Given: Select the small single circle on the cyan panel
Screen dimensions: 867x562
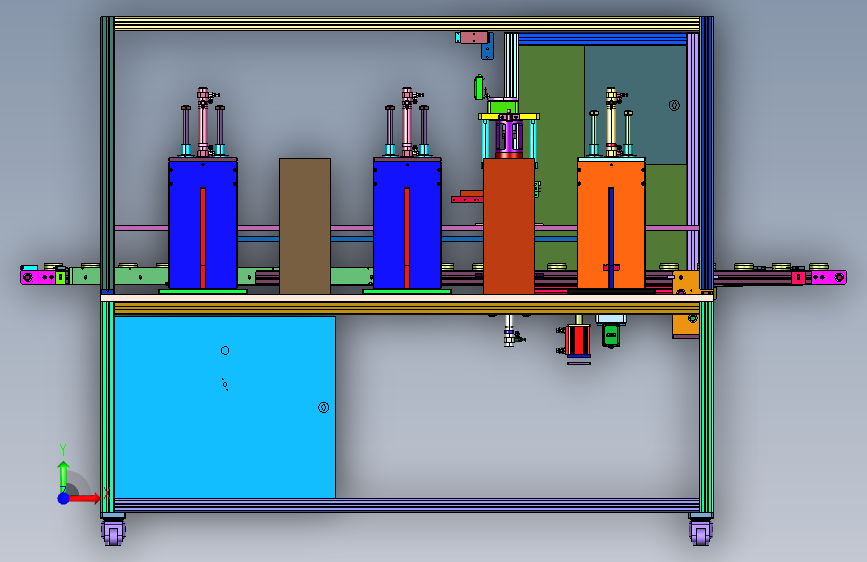Looking at the screenshot, I should point(225,350).
